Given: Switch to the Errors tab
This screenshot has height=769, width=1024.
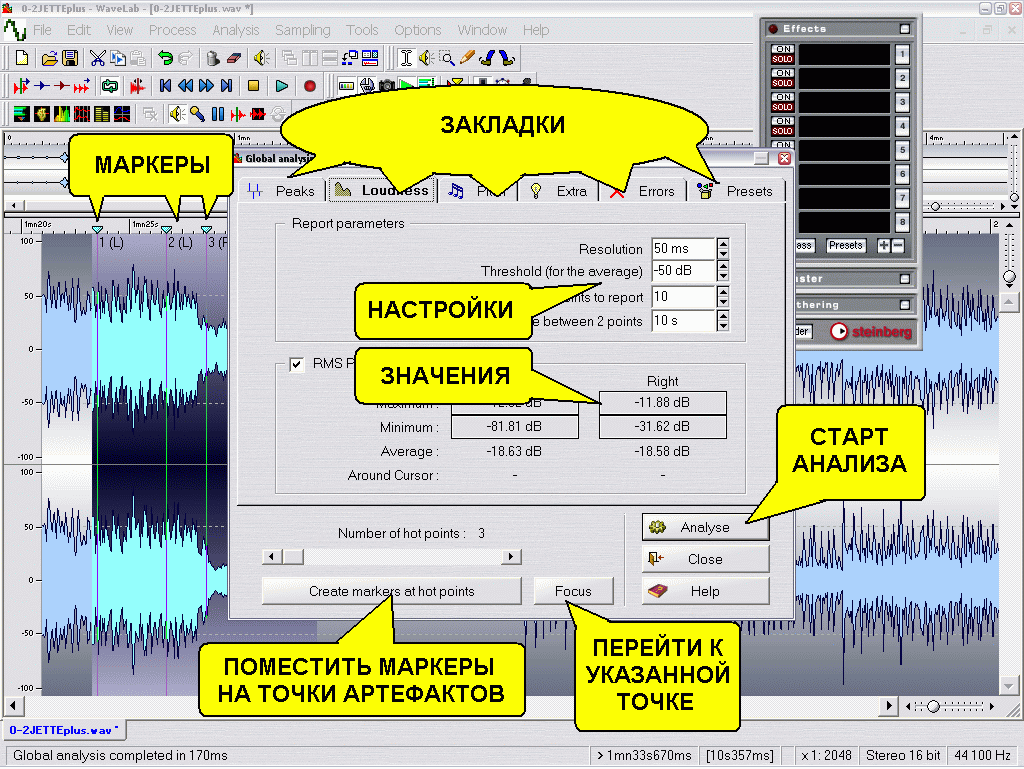Looking at the screenshot, I should click(644, 191).
